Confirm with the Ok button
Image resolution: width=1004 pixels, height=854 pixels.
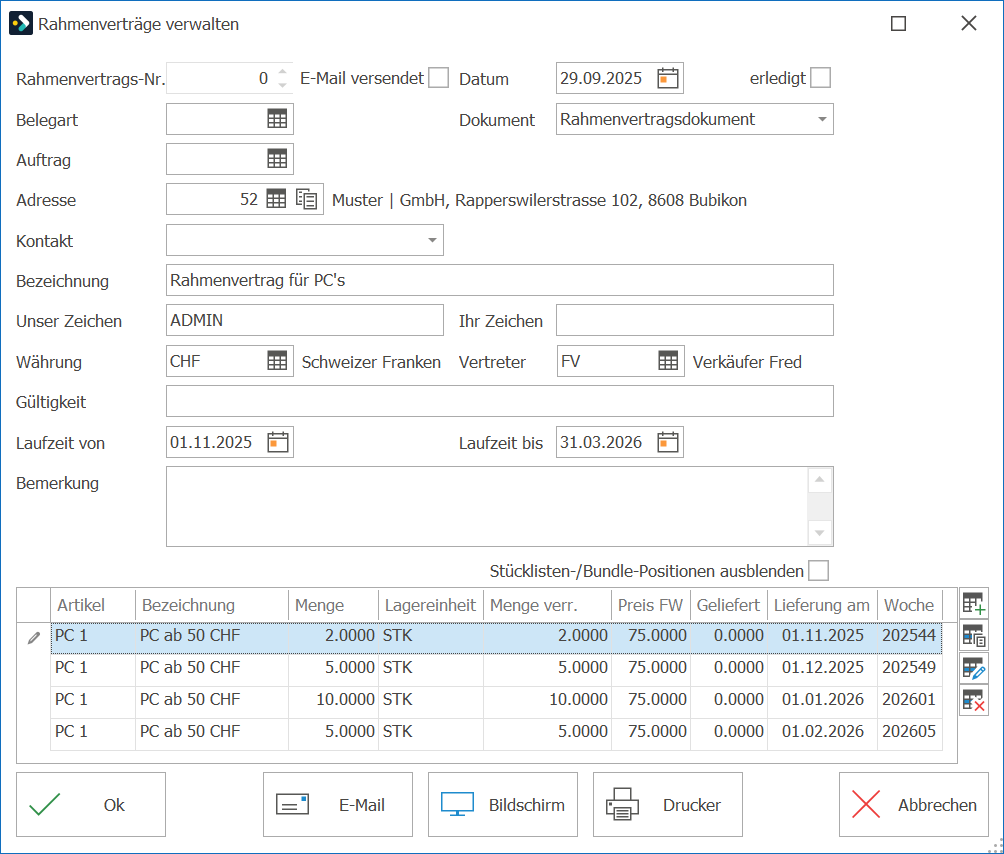tap(91, 805)
